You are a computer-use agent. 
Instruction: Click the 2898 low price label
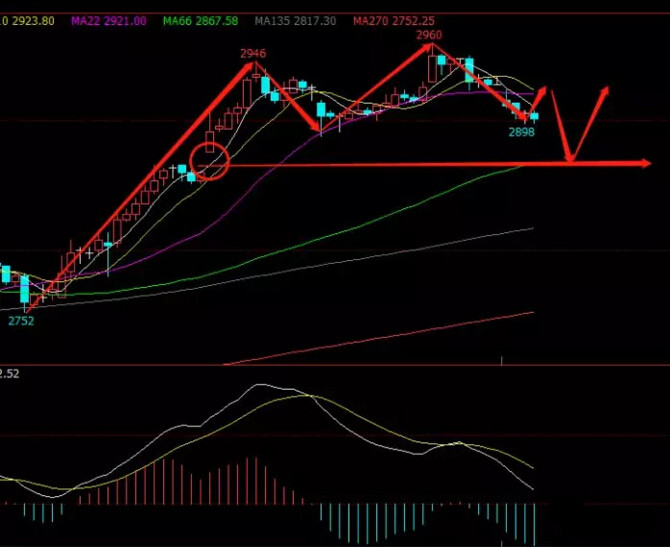pyautogui.click(x=522, y=132)
